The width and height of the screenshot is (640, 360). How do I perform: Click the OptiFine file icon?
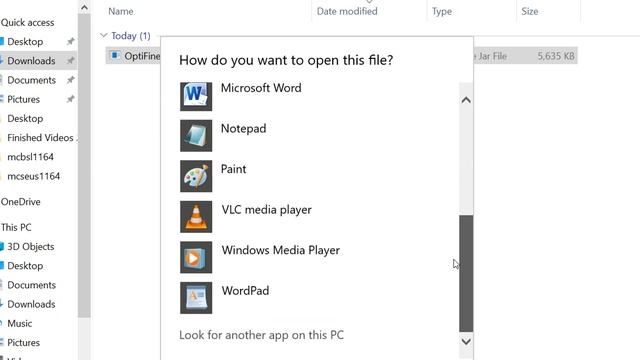[115, 56]
